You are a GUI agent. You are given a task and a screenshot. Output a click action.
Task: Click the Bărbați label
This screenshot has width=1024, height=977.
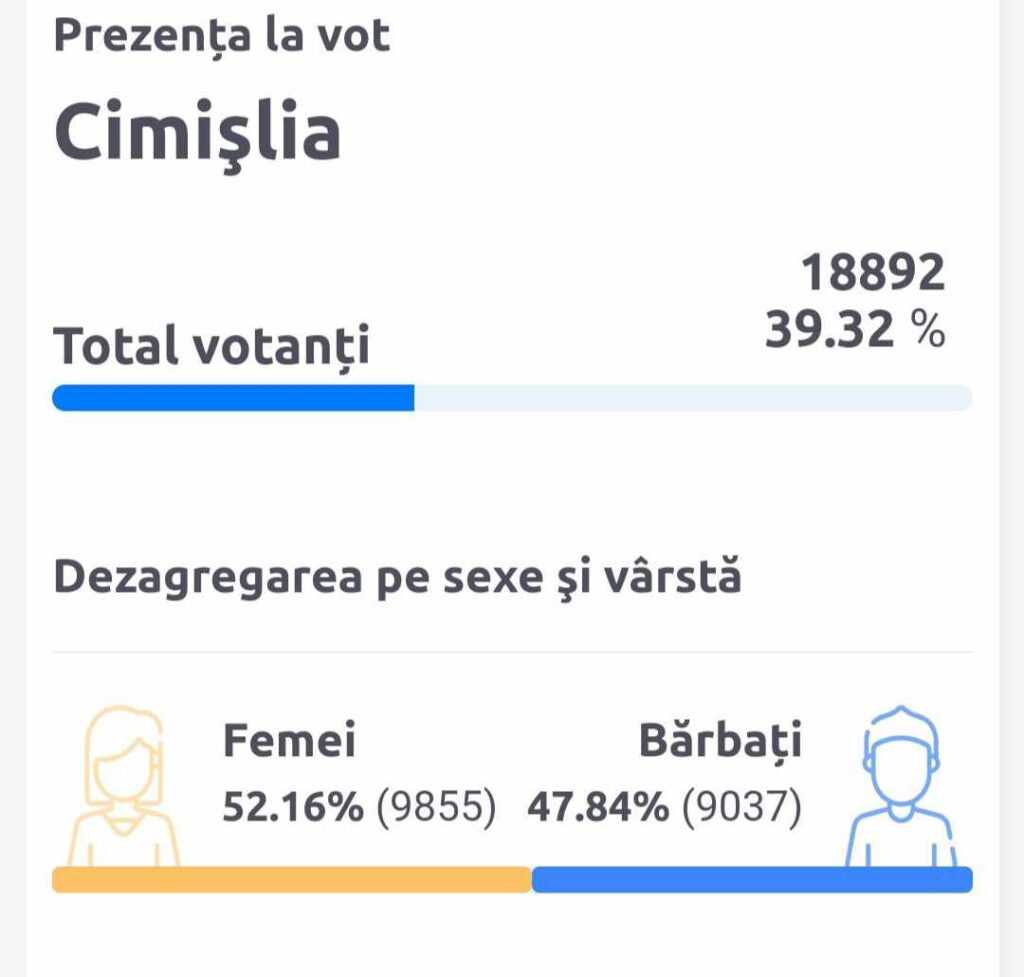click(x=720, y=741)
